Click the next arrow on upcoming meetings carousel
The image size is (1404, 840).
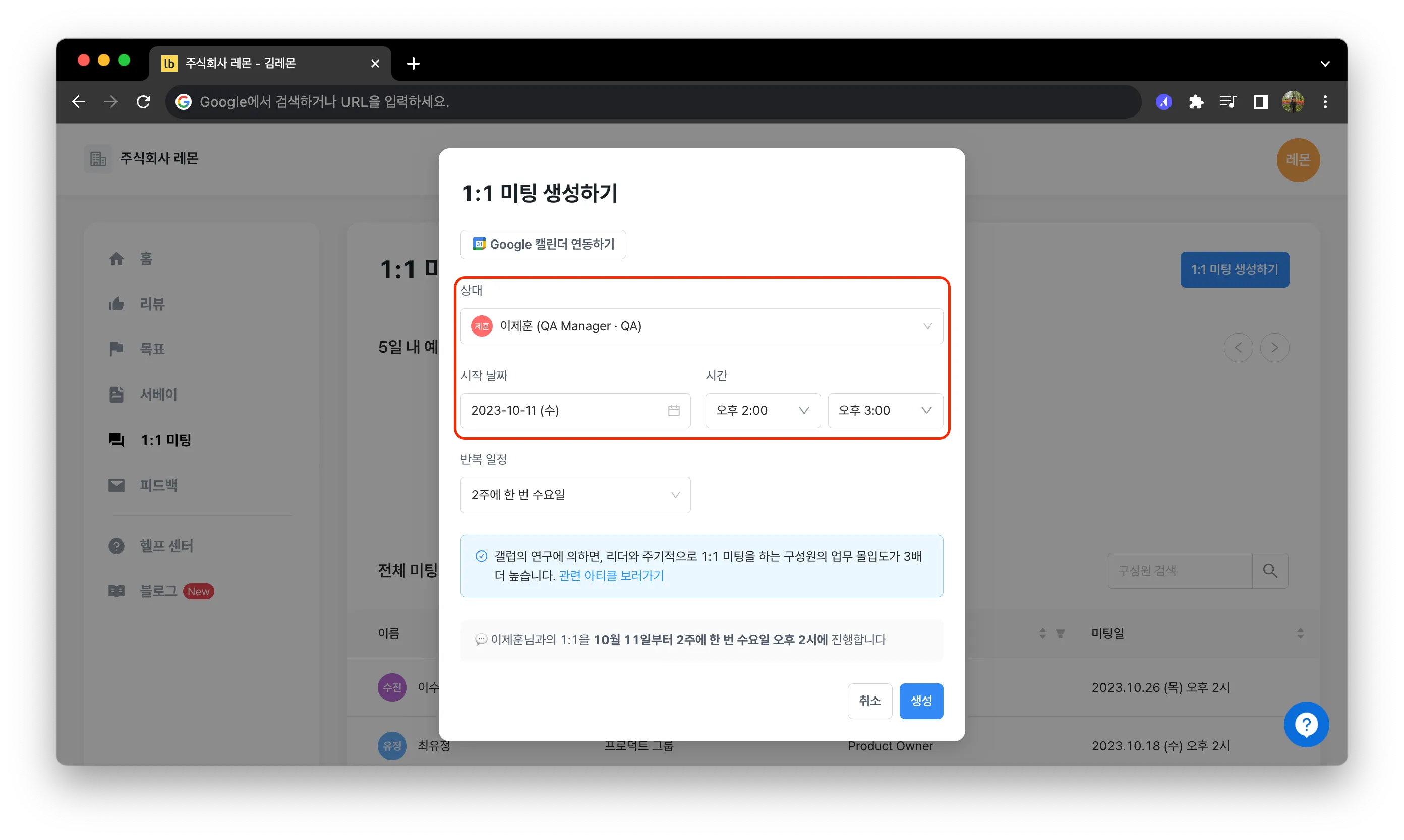[x=1274, y=347]
